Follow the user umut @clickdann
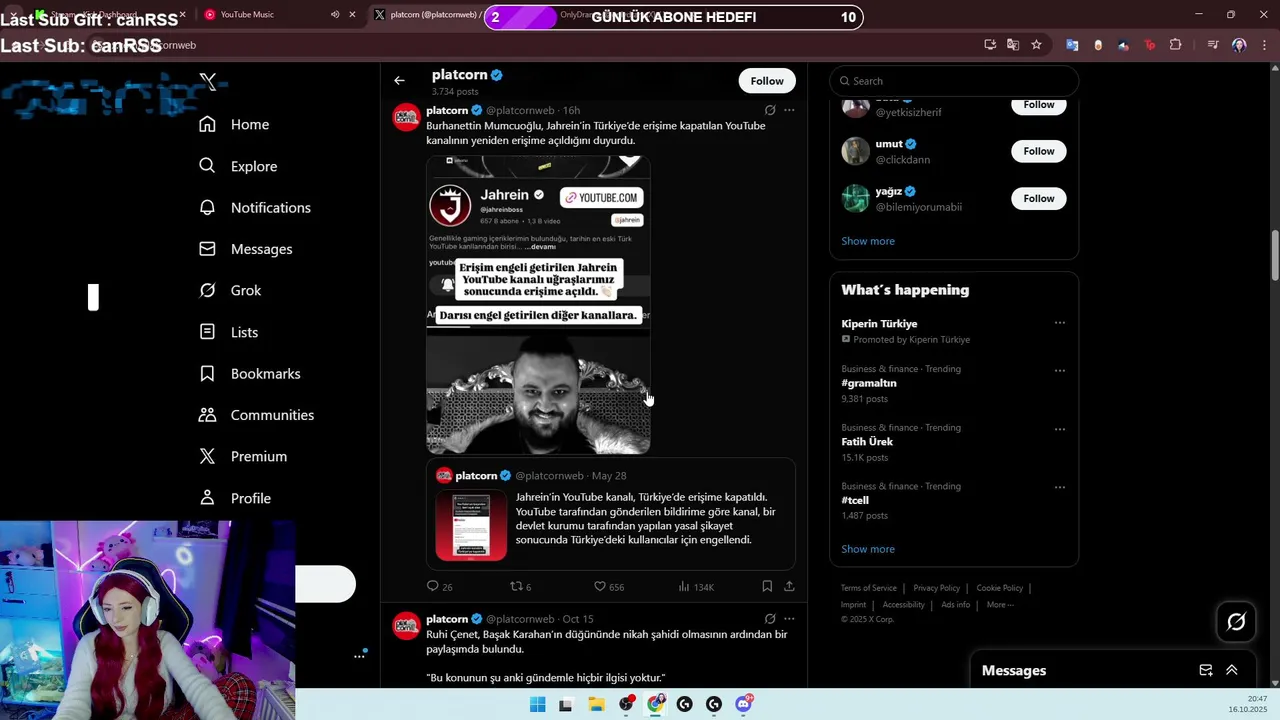This screenshot has height=720, width=1280. [x=1039, y=151]
